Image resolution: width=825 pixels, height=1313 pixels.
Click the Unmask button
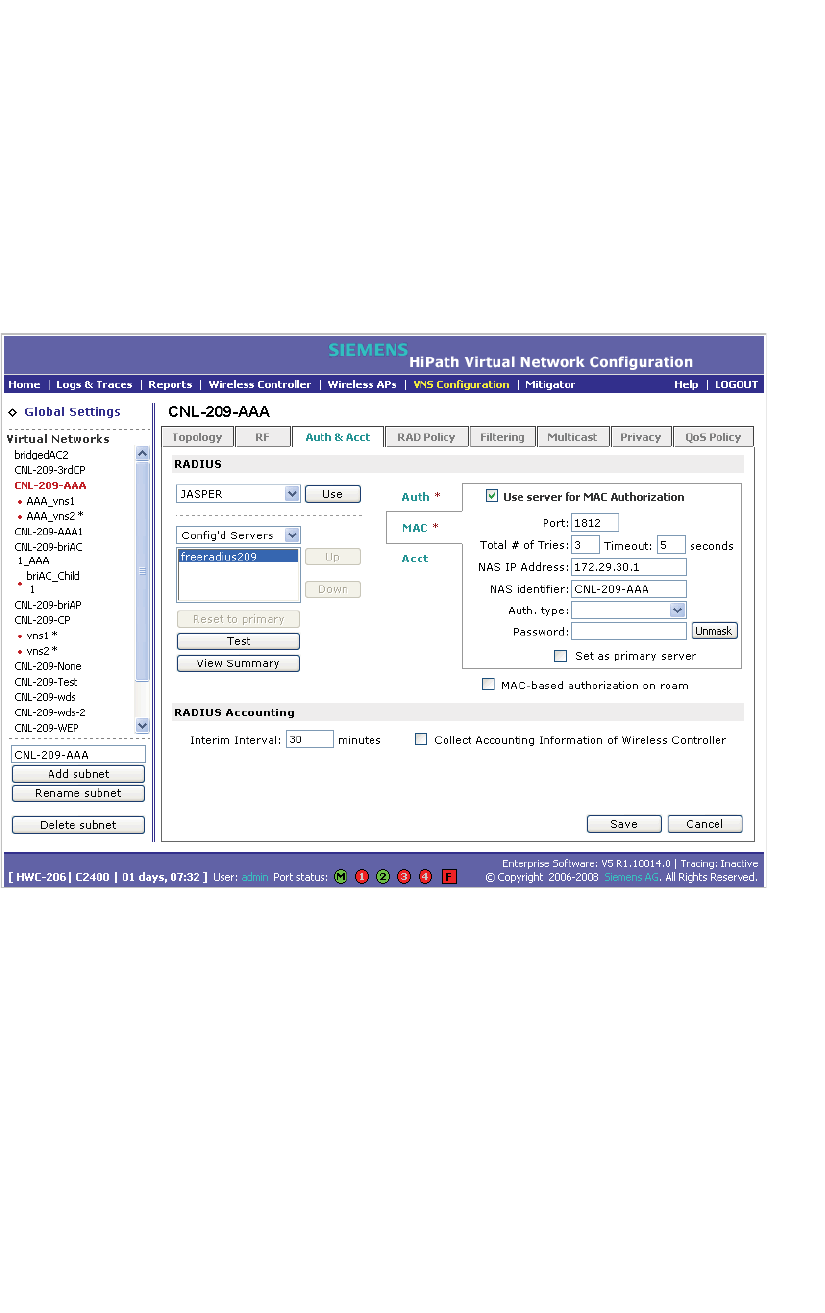pos(714,631)
